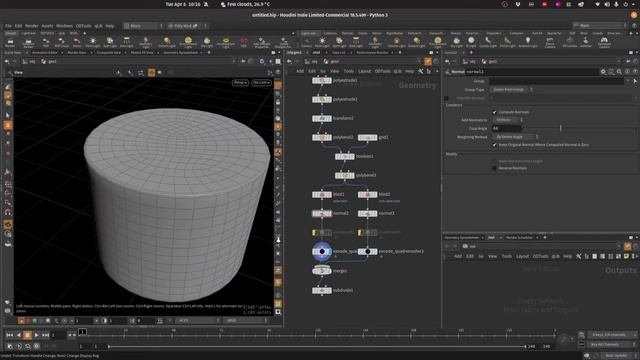Screen dimensions: 640x360
Task: Click the exoside_quadremesher2 node
Action: click(x=367, y=251)
